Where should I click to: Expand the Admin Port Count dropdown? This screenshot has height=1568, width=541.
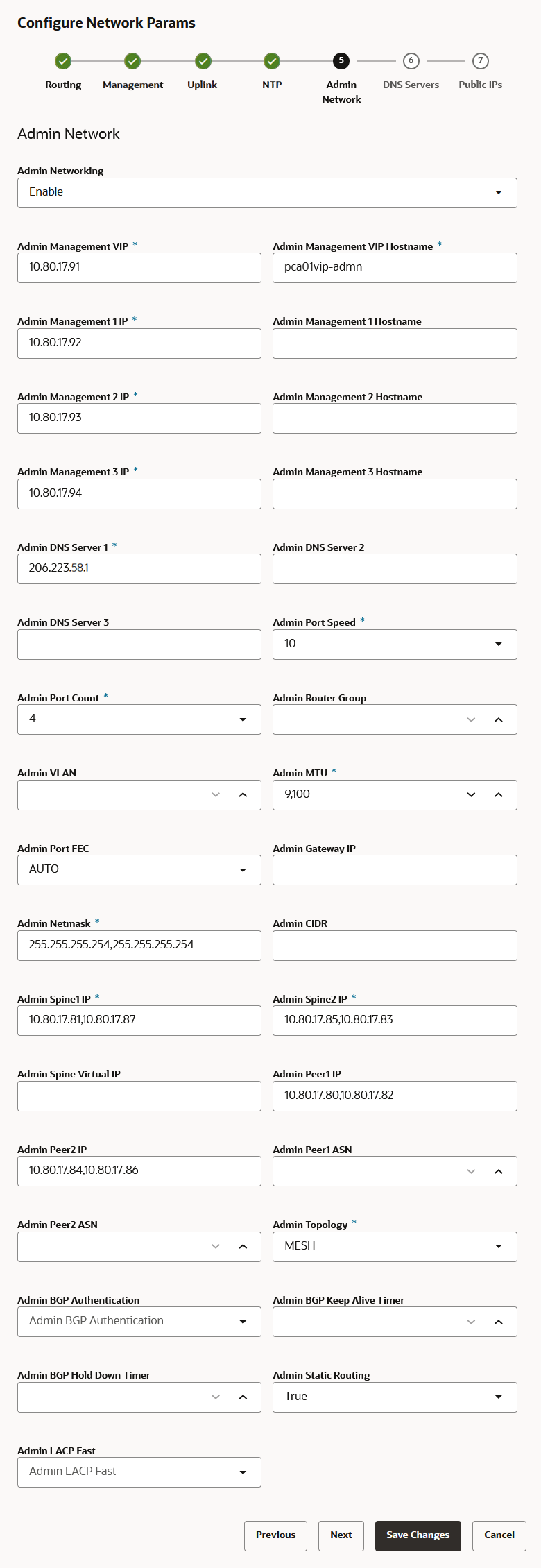pos(243,719)
